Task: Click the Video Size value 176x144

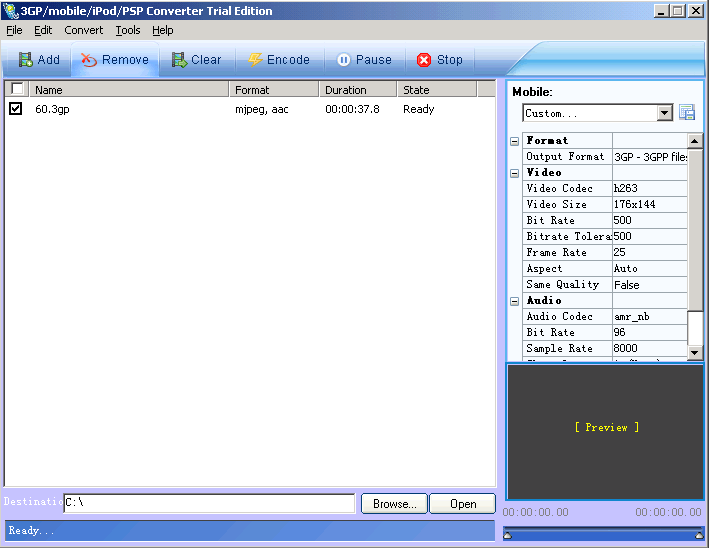Action: pyautogui.click(x=650, y=204)
